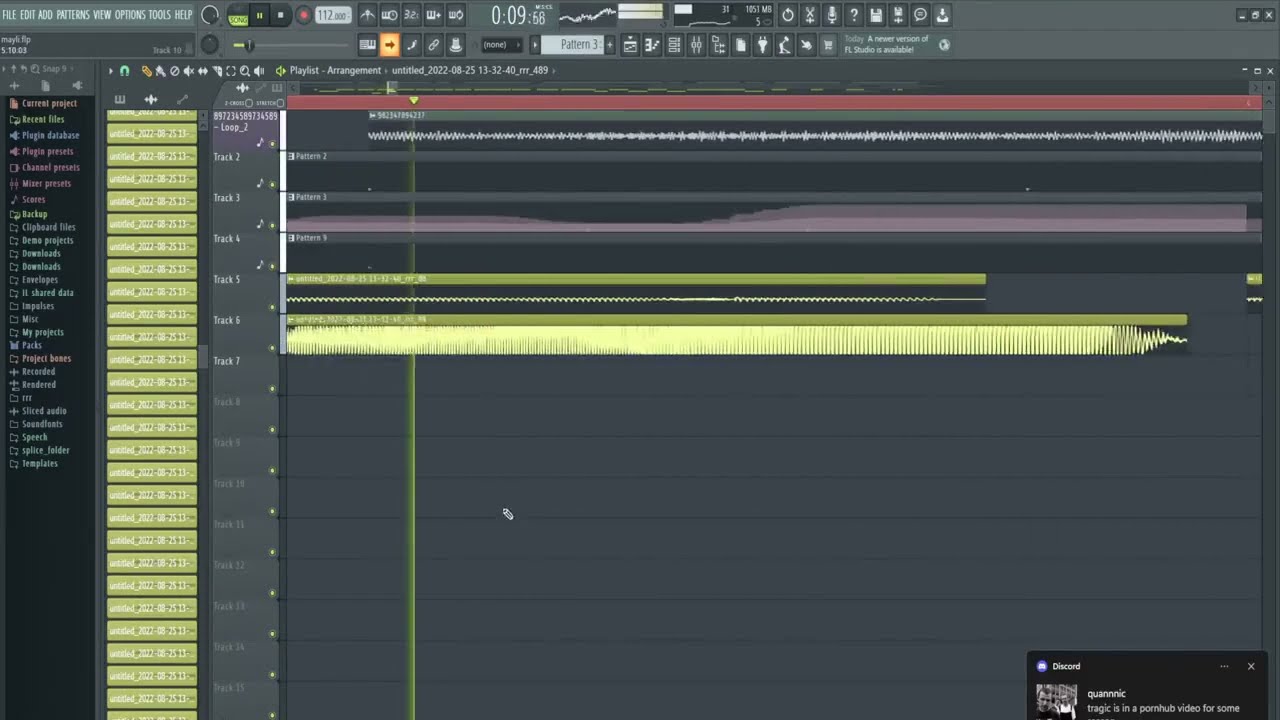Toggle overdub blend recording icon
The width and height of the screenshot is (1280, 720).
click(x=433, y=15)
